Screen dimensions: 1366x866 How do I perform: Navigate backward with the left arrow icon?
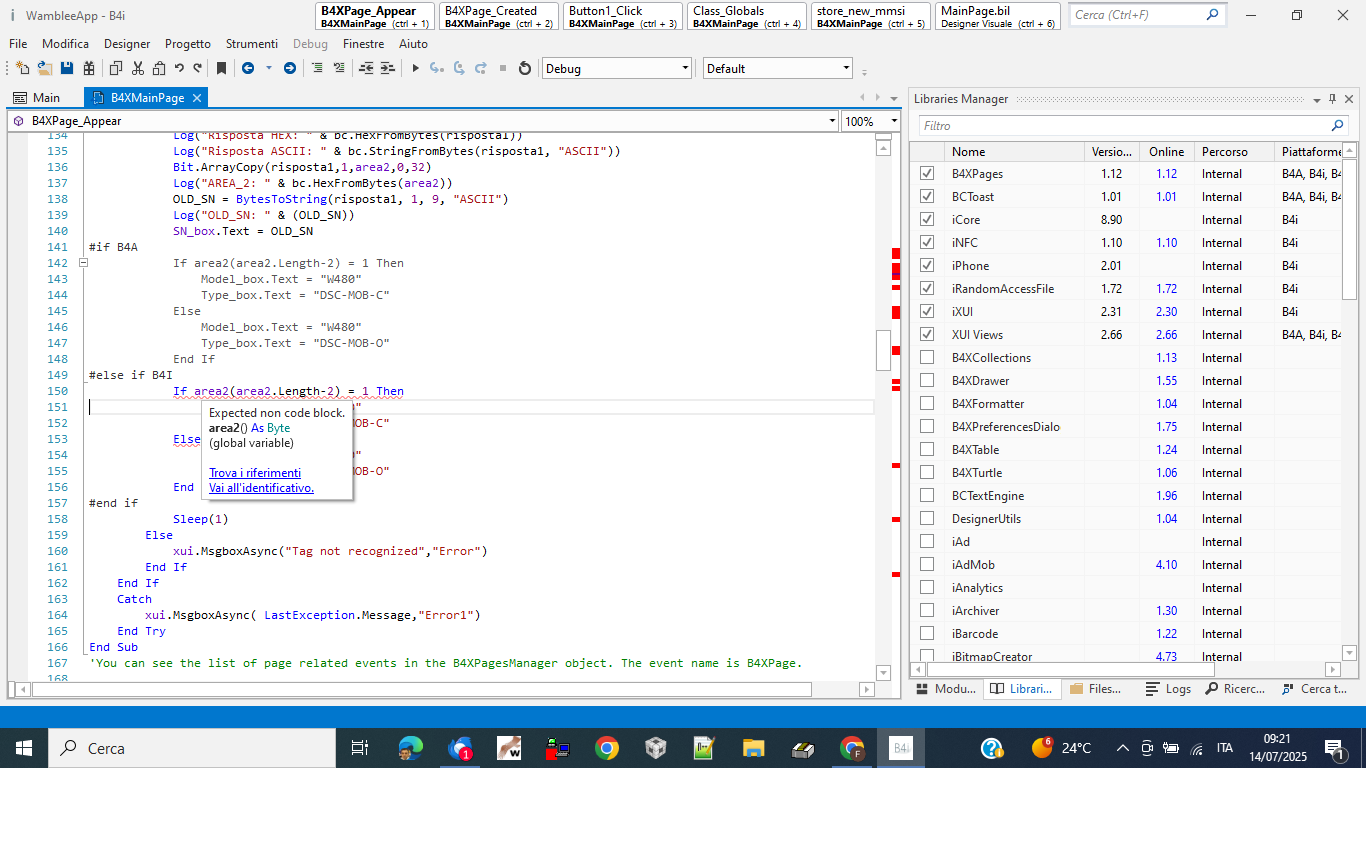[x=247, y=68]
